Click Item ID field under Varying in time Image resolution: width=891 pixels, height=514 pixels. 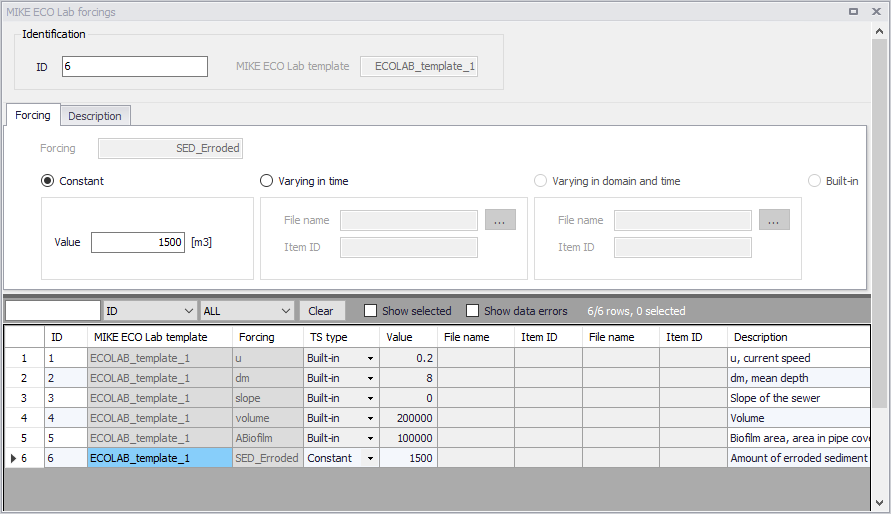[x=409, y=248]
